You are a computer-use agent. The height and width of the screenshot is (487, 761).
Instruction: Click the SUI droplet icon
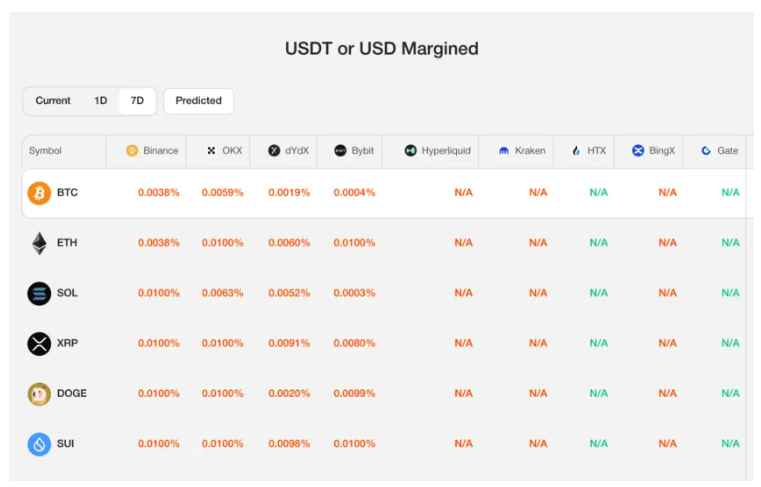pyautogui.click(x=39, y=443)
